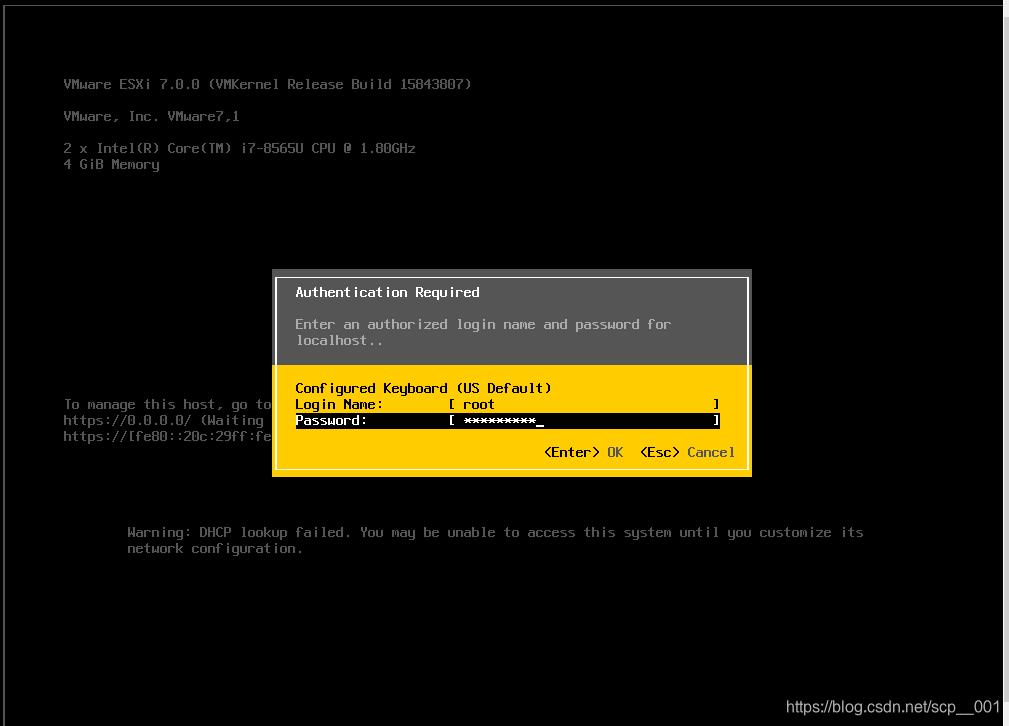
Task: Focus the Password input field
Action: pos(584,420)
